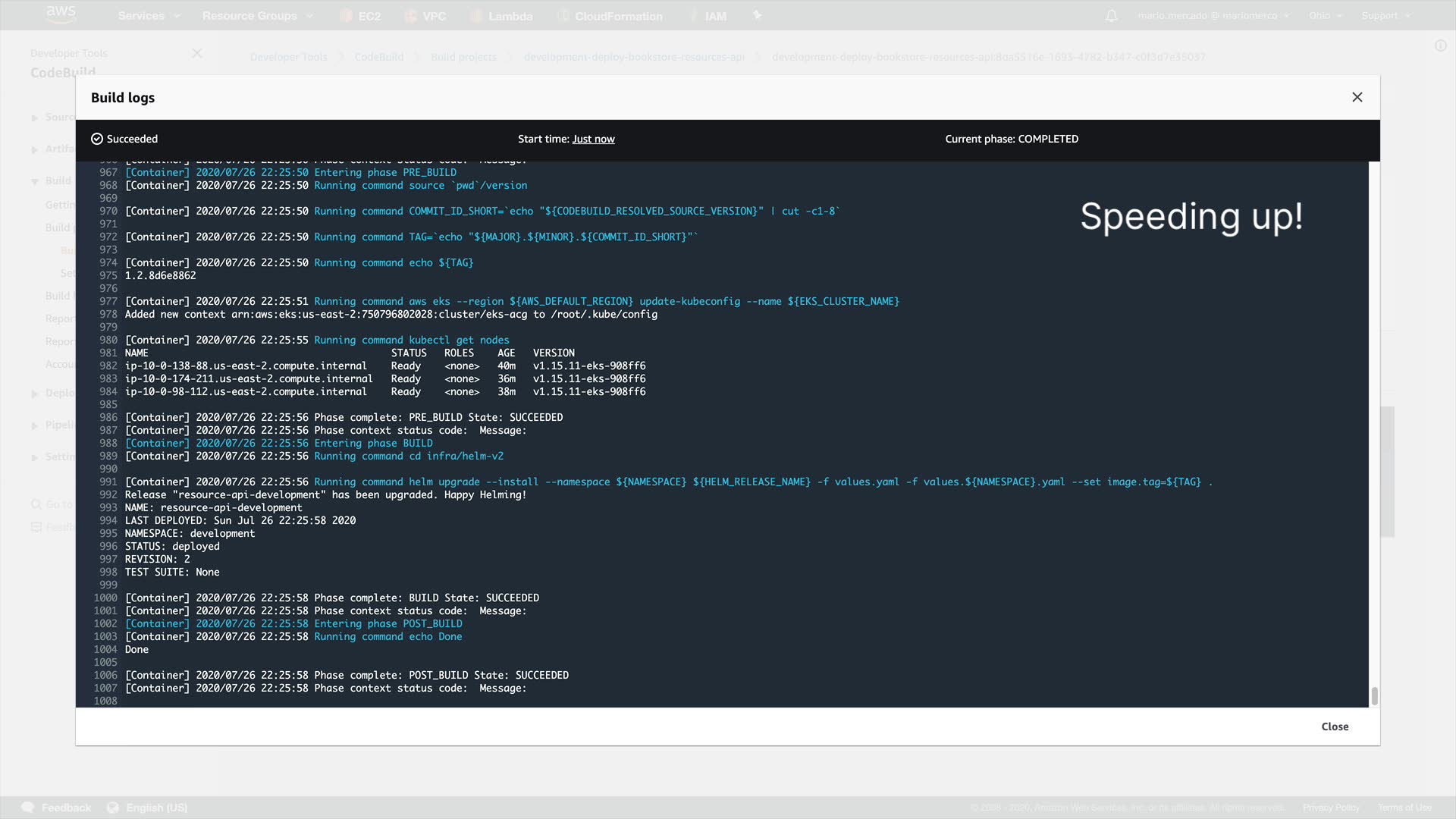Click the 'Just now' start time link
Screen dimensions: 1456x819
tap(593, 139)
